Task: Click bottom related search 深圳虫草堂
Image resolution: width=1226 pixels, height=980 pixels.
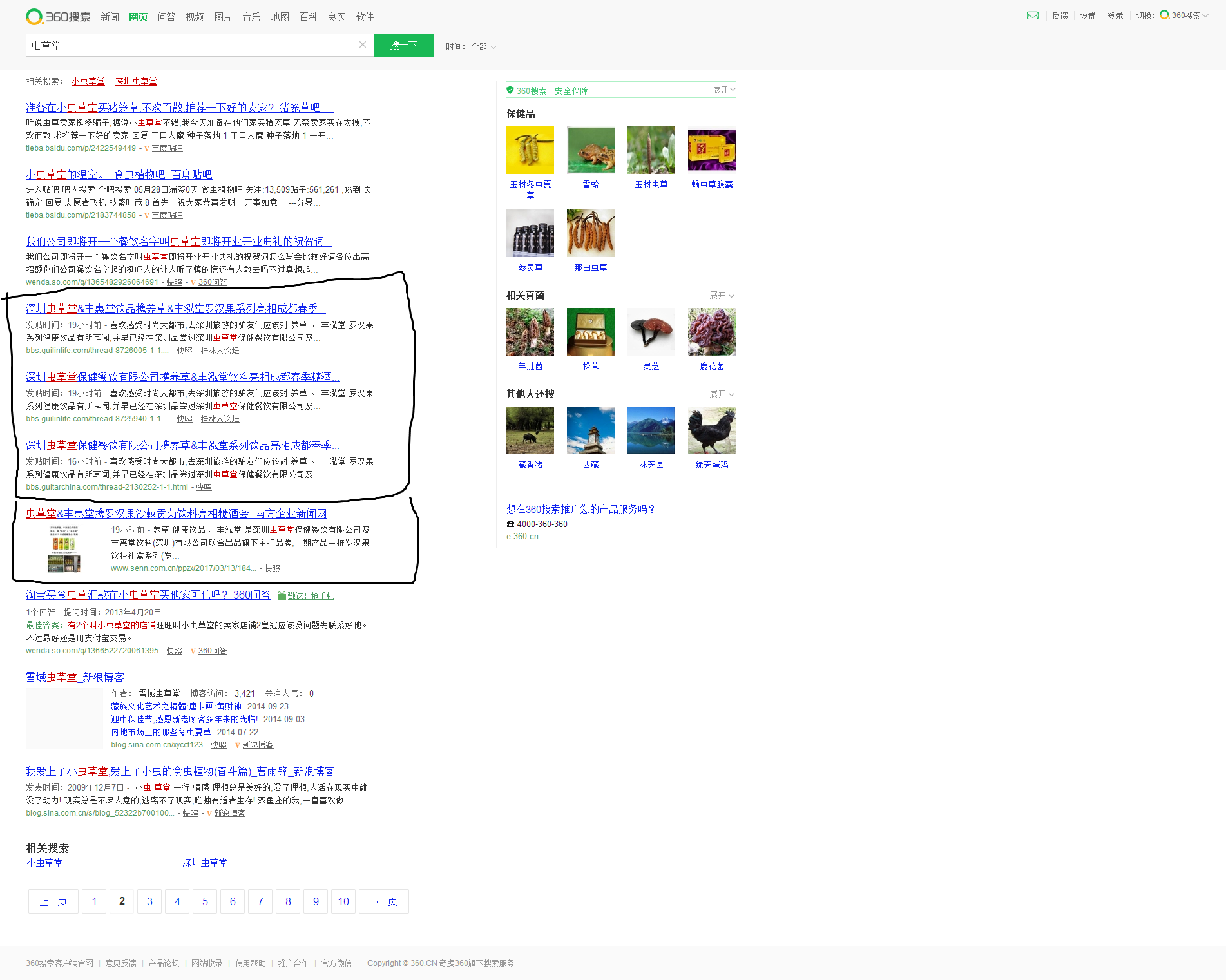Action: click(x=205, y=863)
